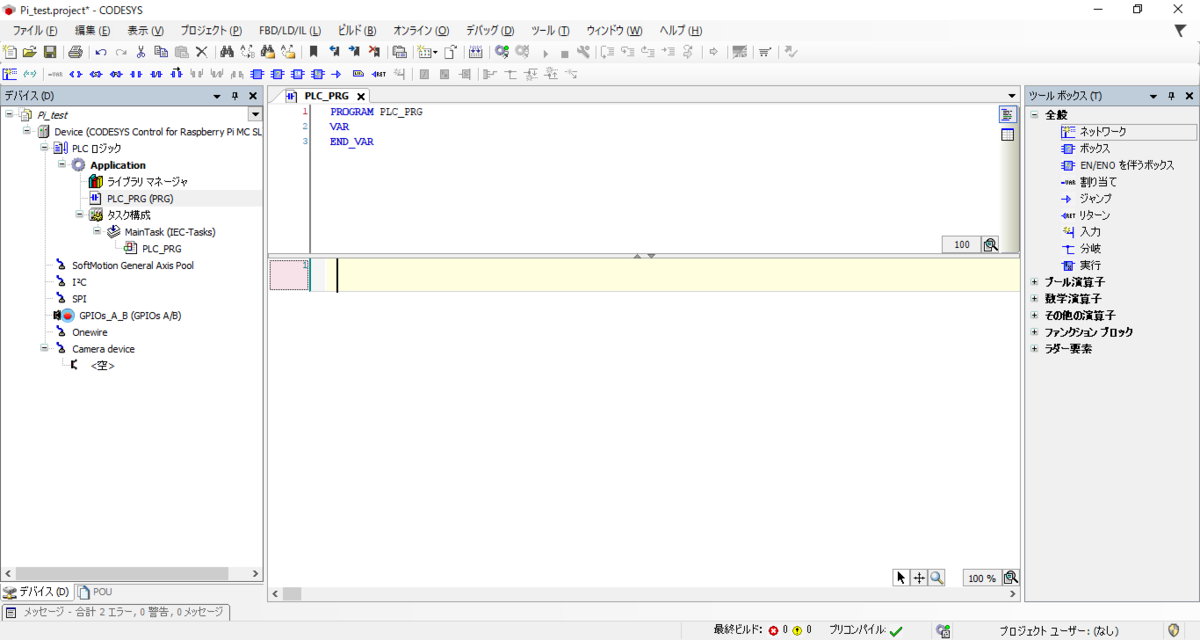Click the Toggle bookmark toolbar icon
Viewport: 1200px width, 640px height.
point(313,52)
